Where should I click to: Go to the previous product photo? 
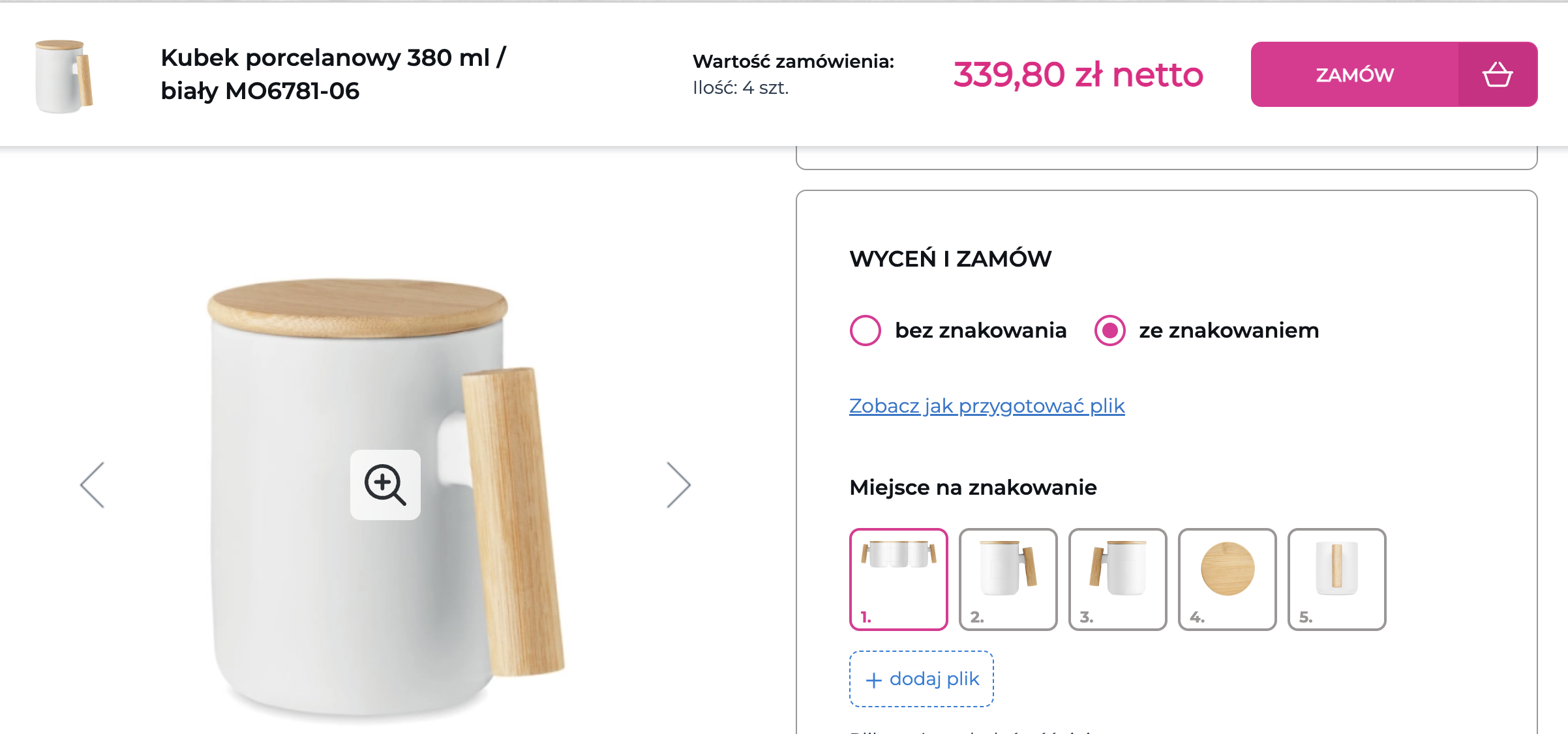[x=93, y=485]
